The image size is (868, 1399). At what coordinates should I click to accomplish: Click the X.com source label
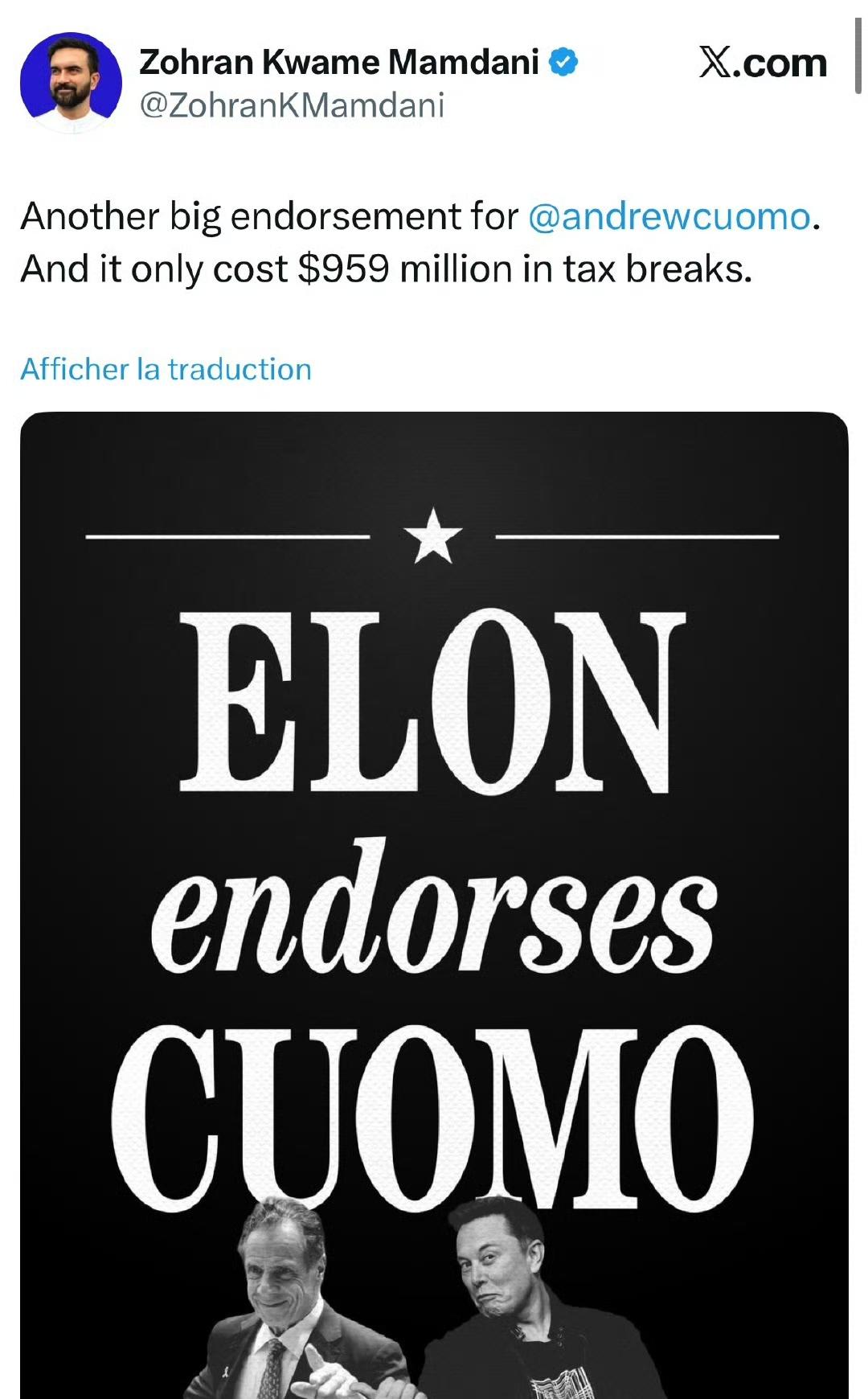click(762, 63)
